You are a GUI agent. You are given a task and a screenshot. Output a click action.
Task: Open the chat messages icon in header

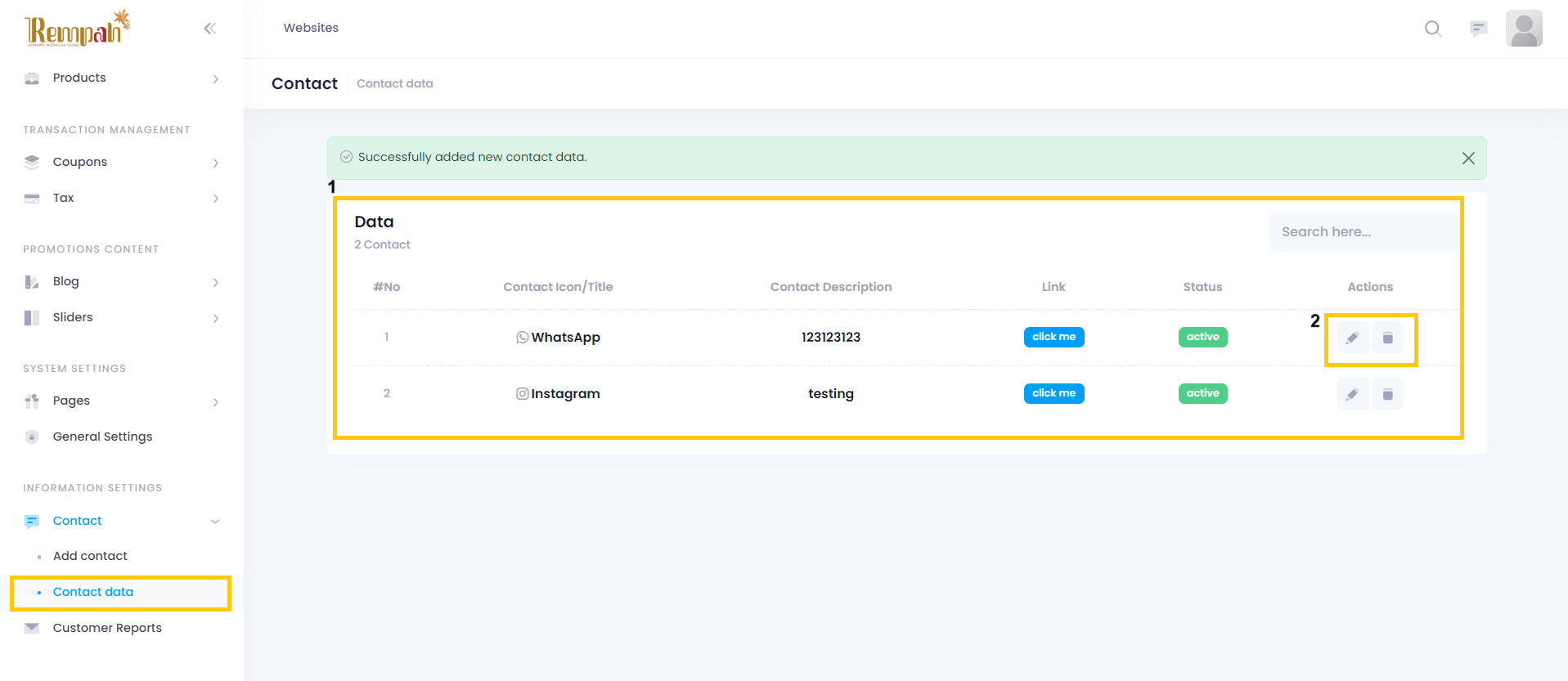tap(1478, 29)
